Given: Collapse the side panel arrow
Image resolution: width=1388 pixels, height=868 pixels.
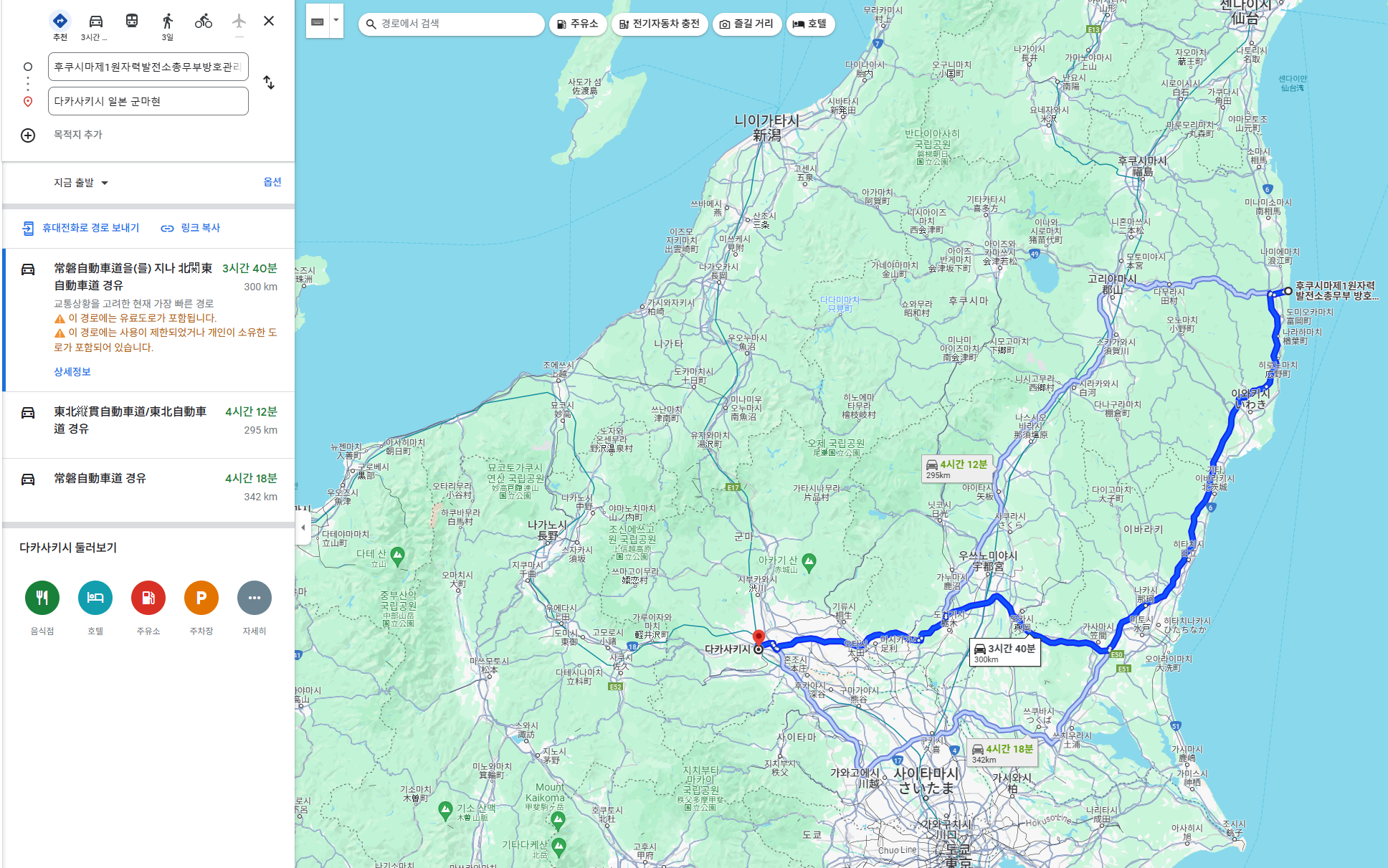Looking at the screenshot, I should tap(303, 528).
